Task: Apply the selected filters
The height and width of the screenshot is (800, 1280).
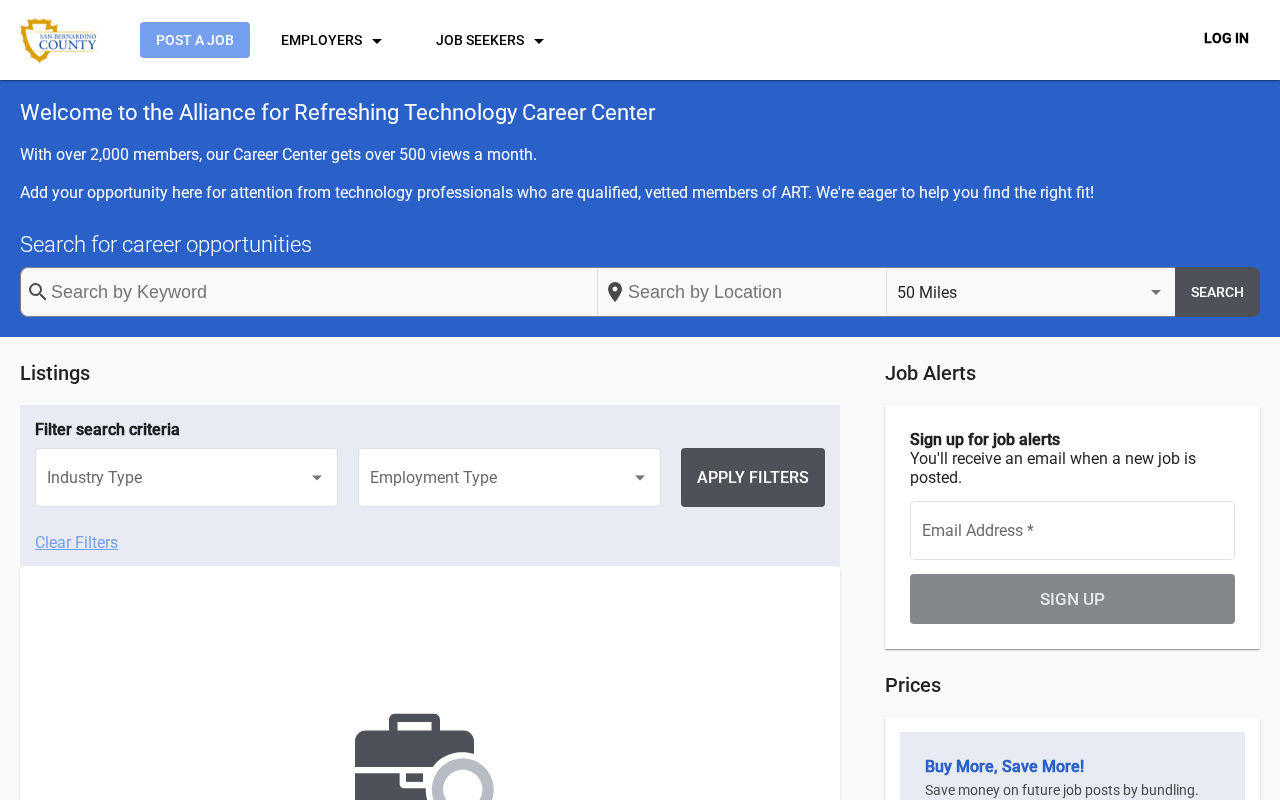Action: [753, 477]
